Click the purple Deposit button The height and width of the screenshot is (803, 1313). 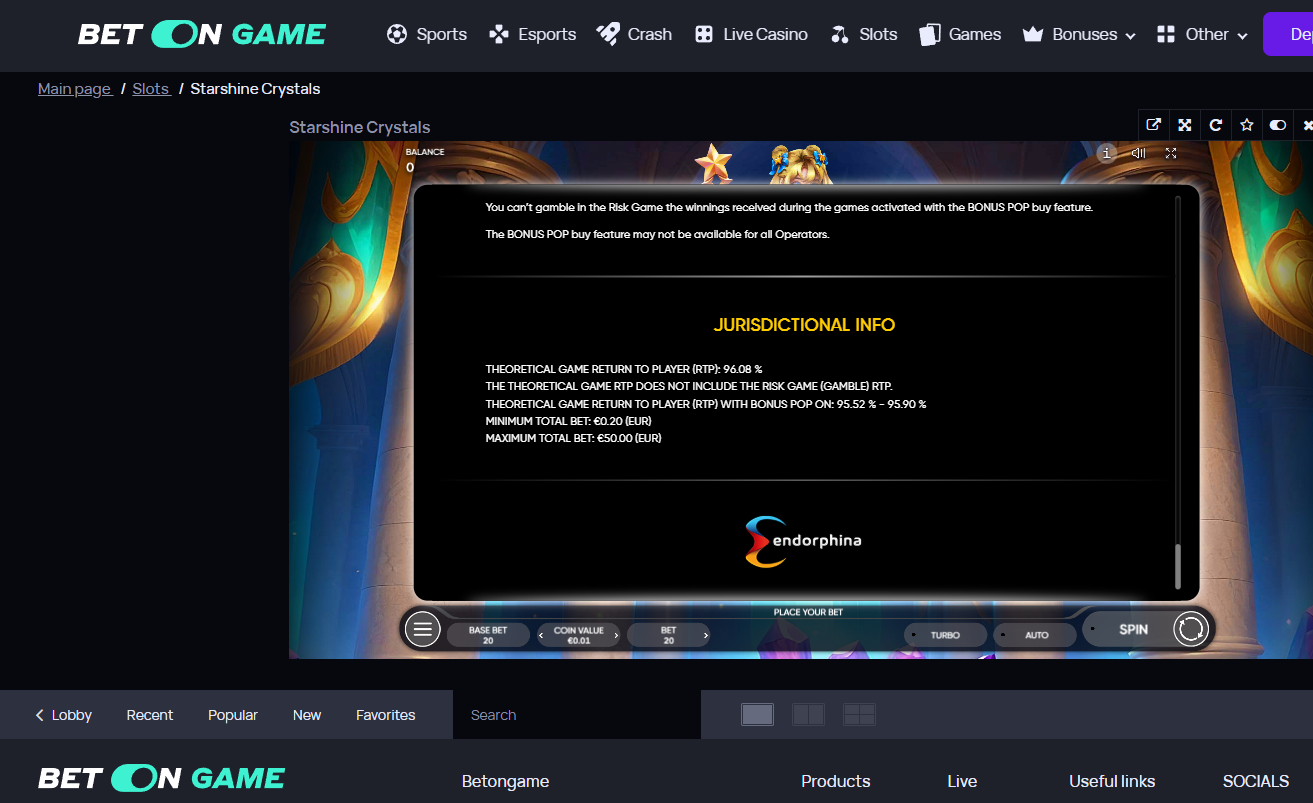pos(1288,34)
